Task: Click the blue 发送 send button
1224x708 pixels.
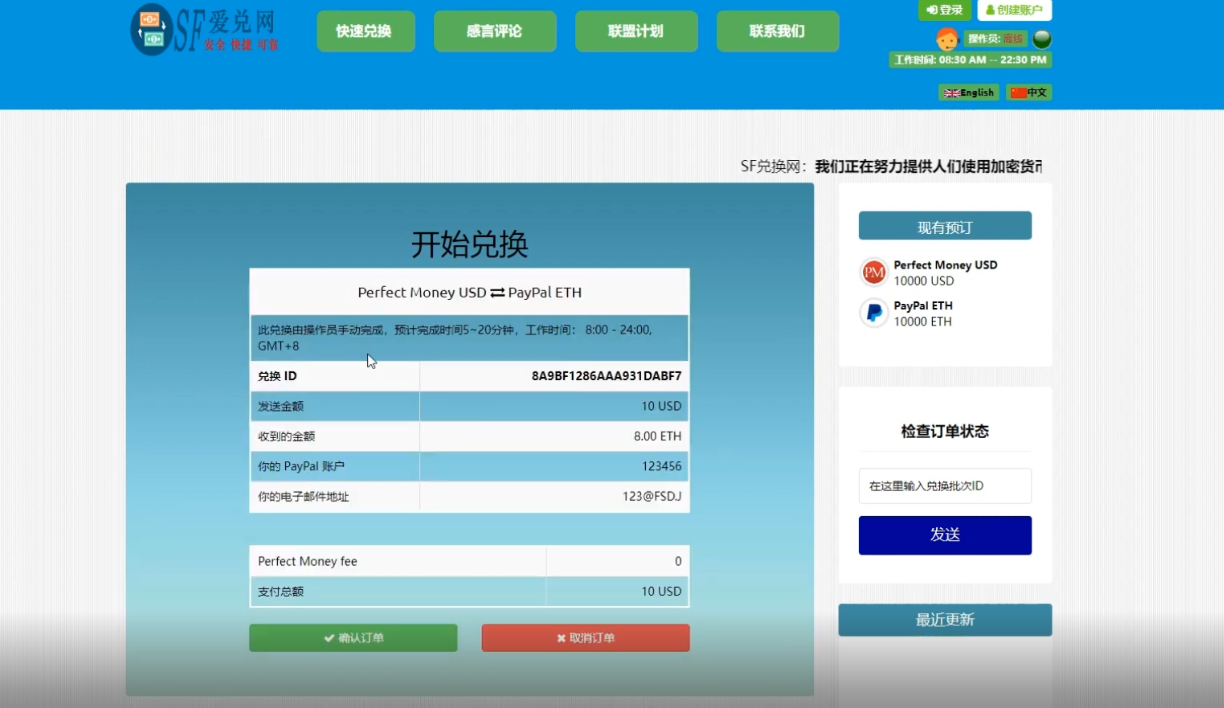Action: (944, 535)
